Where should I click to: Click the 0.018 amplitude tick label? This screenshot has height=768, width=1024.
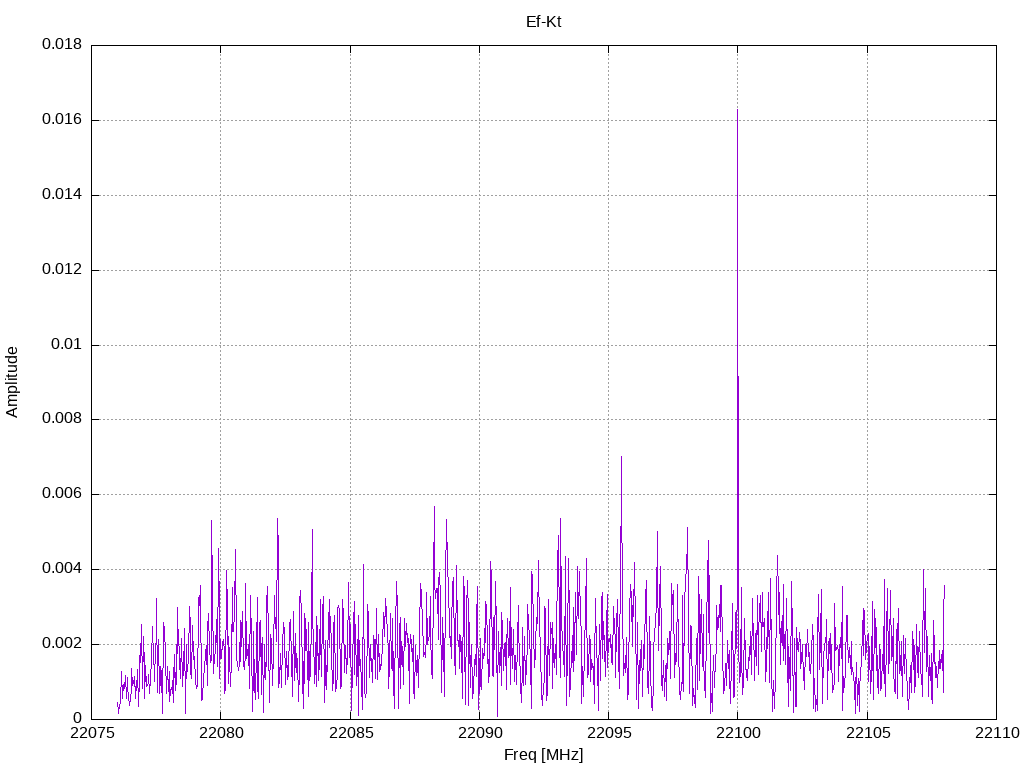61,45
